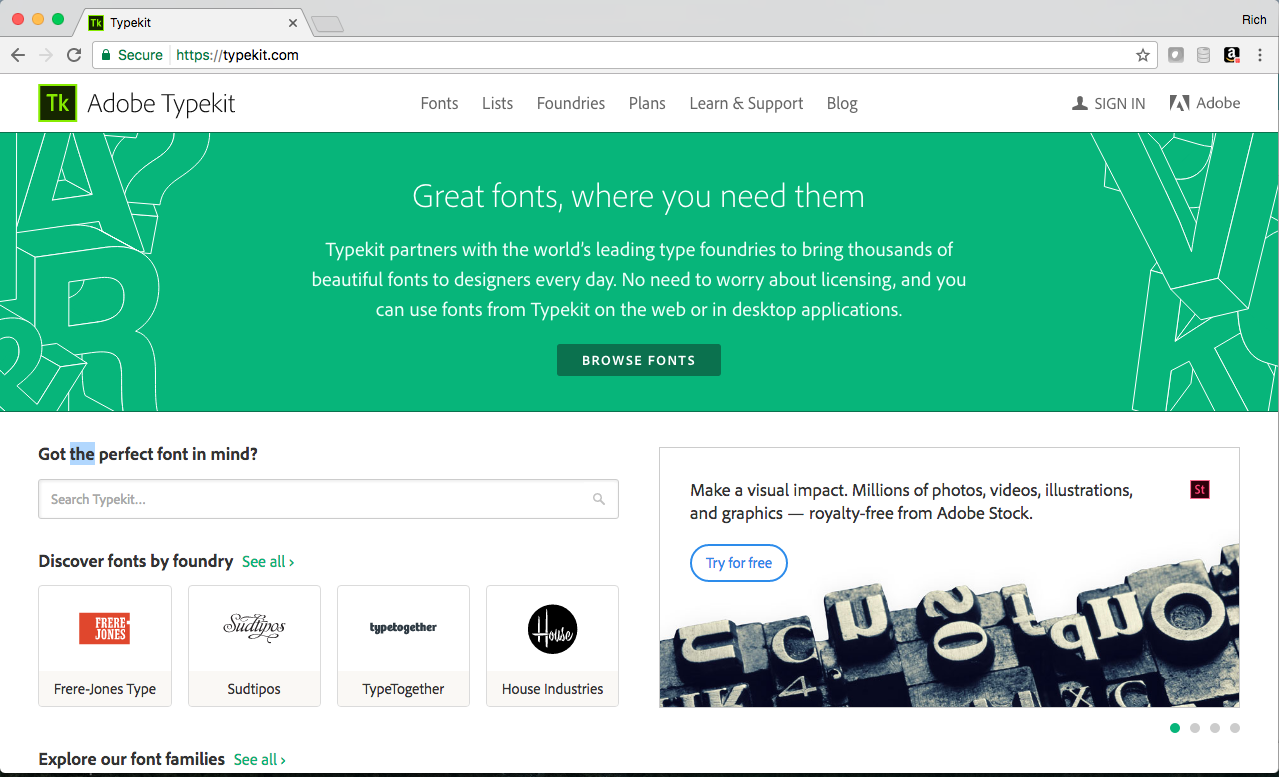Click the Typekit Tk logo icon
The width and height of the screenshot is (1279, 777).
click(x=57, y=103)
